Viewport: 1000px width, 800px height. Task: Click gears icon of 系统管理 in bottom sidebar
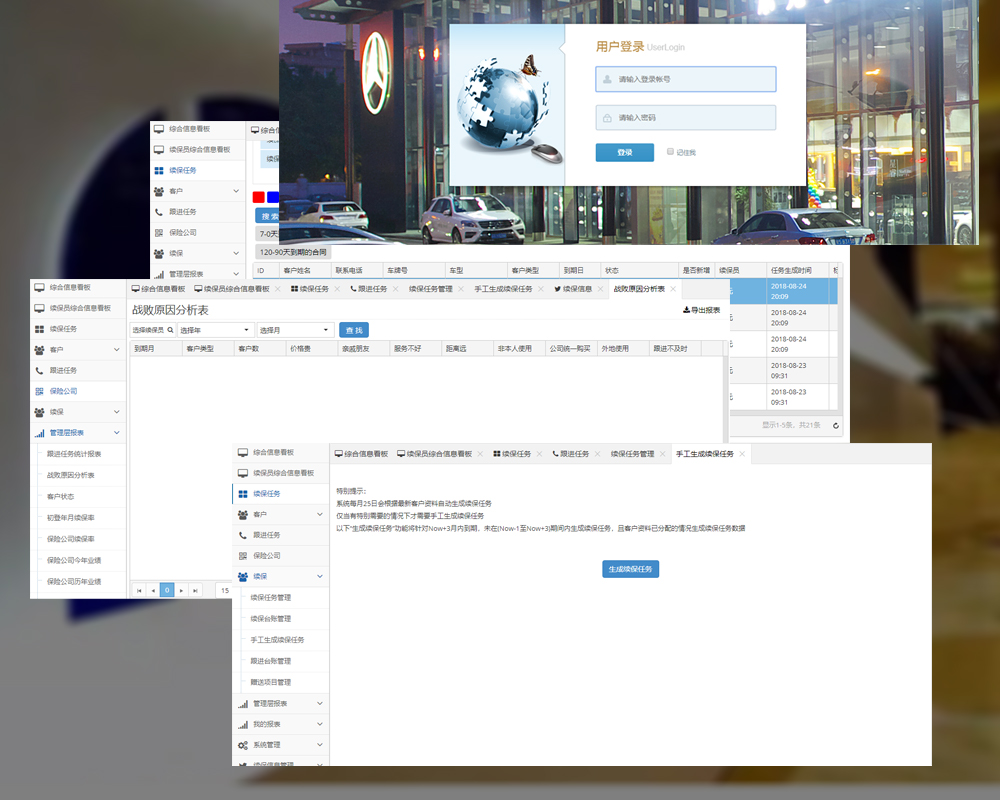tap(243, 745)
